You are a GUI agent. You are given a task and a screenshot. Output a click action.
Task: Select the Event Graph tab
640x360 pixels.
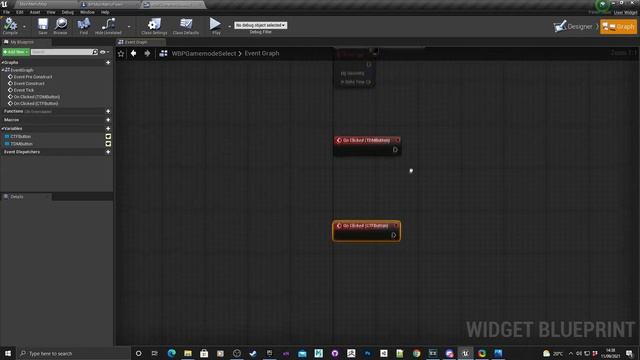pyautogui.click(x=141, y=42)
